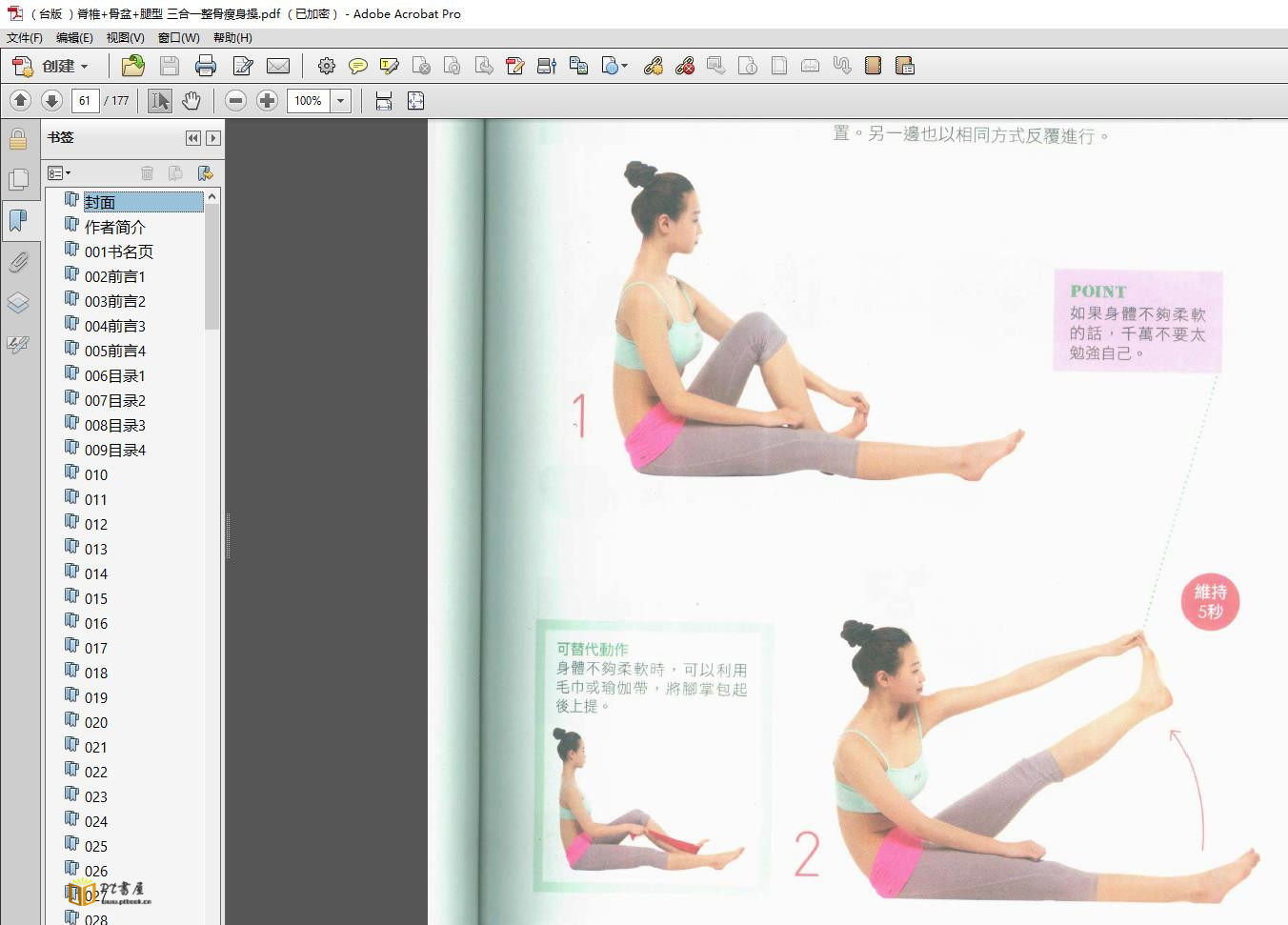This screenshot has height=925, width=1288.
Task: Click the page number field showing 61
Action: (x=85, y=100)
